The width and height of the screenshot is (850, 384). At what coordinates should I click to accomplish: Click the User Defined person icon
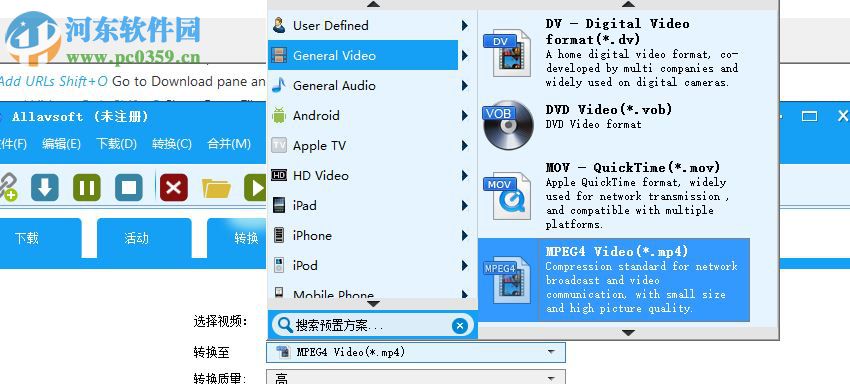[x=279, y=25]
